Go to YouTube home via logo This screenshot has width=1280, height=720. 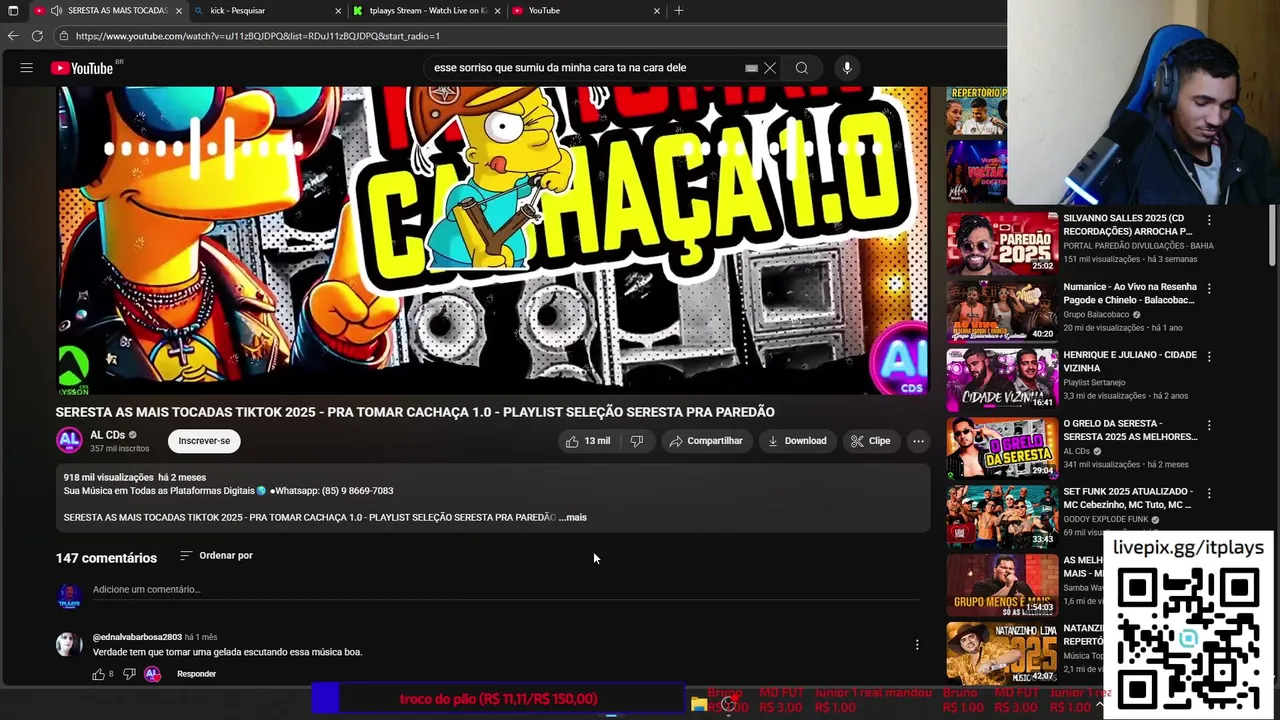(82, 68)
